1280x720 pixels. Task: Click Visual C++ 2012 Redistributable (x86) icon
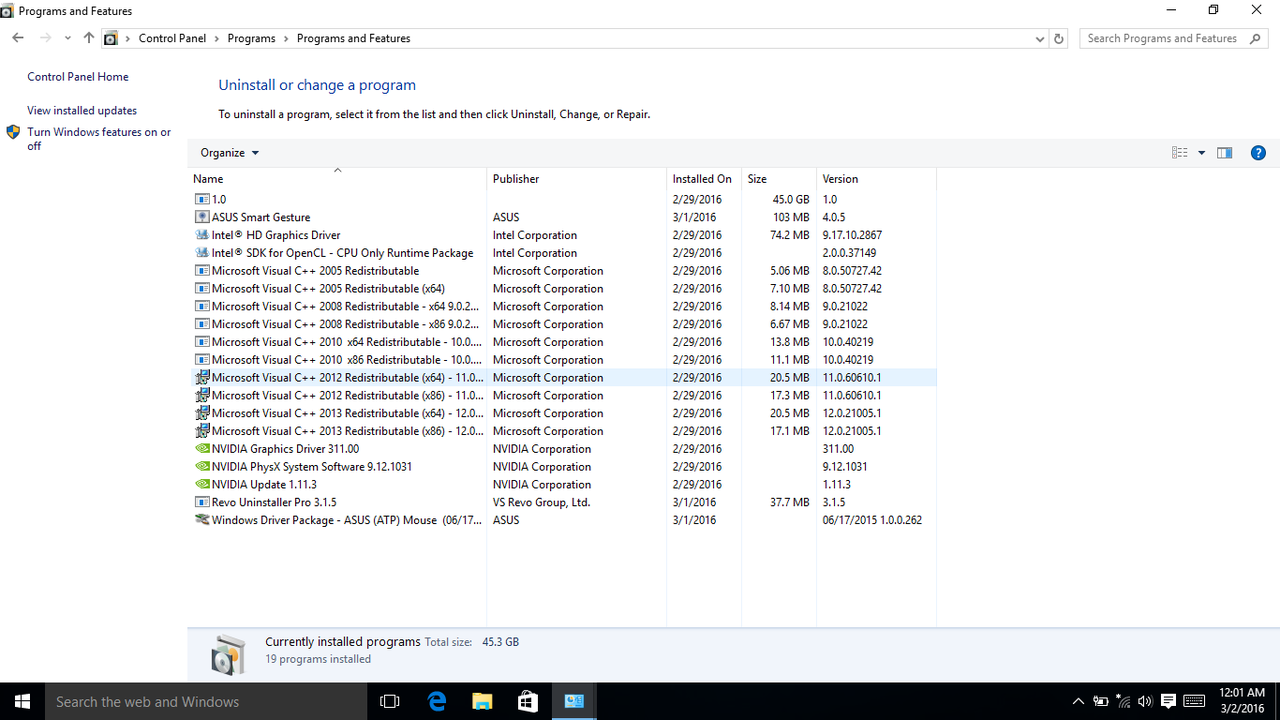(x=202, y=395)
